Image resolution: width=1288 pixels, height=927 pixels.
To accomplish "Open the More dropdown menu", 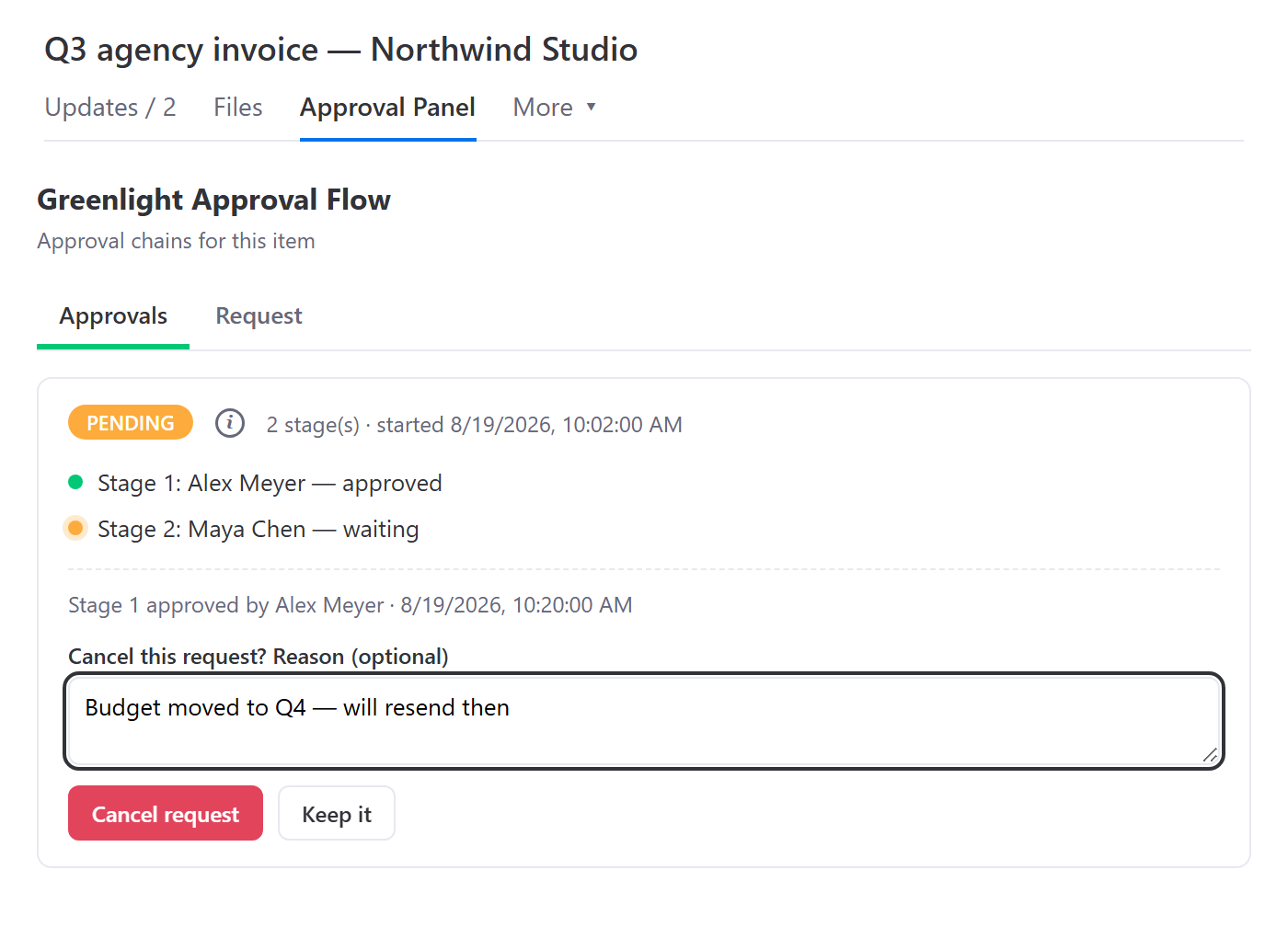I will click(x=555, y=108).
